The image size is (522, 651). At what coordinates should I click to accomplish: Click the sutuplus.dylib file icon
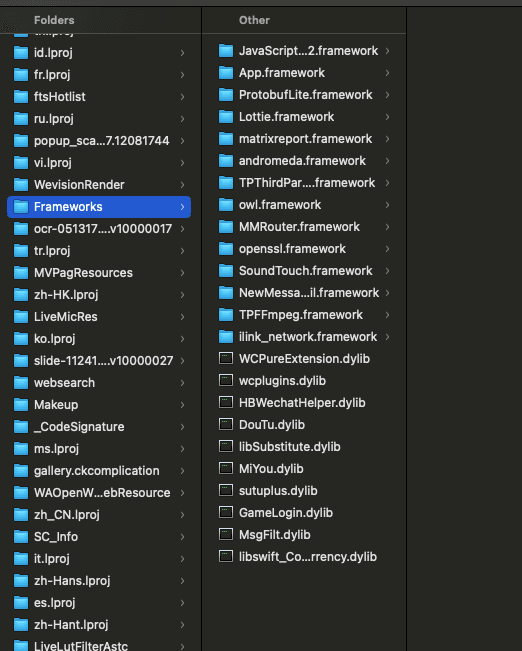226,490
